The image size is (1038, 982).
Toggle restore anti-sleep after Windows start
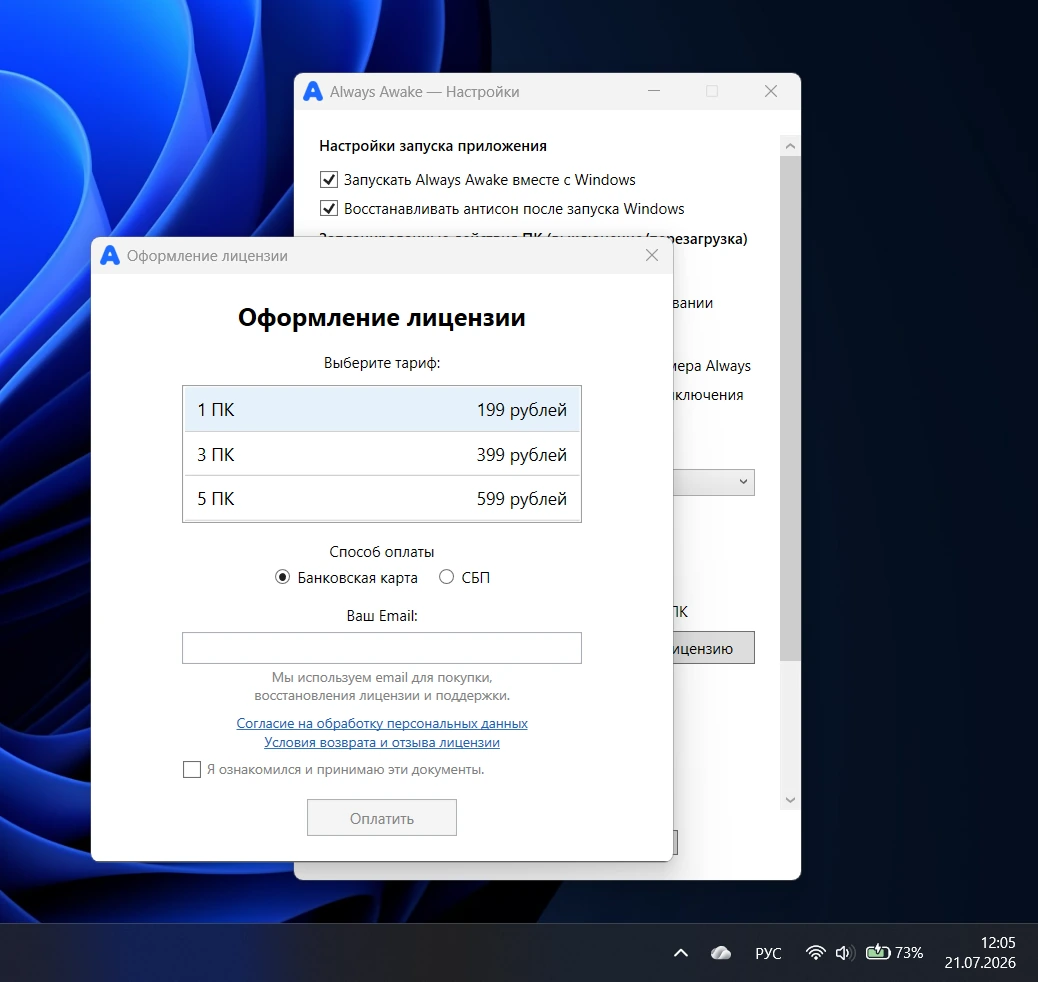pos(329,209)
